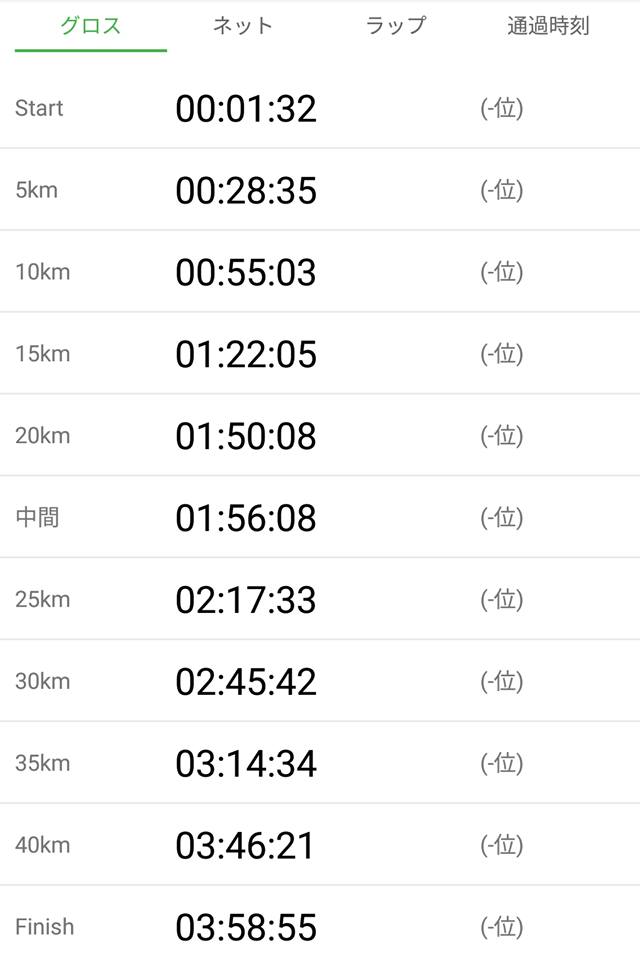Open the ネット tab
This screenshot has height=960, width=640.
pyautogui.click(x=243, y=26)
